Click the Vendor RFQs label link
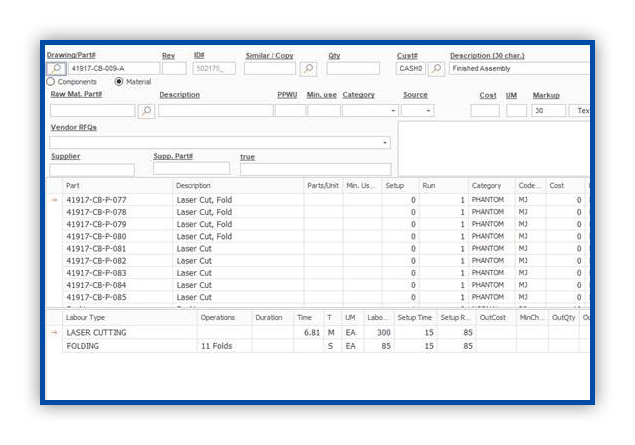The height and width of the screenshot is (445, 635). pyautogui.click(x=74, y=127)
